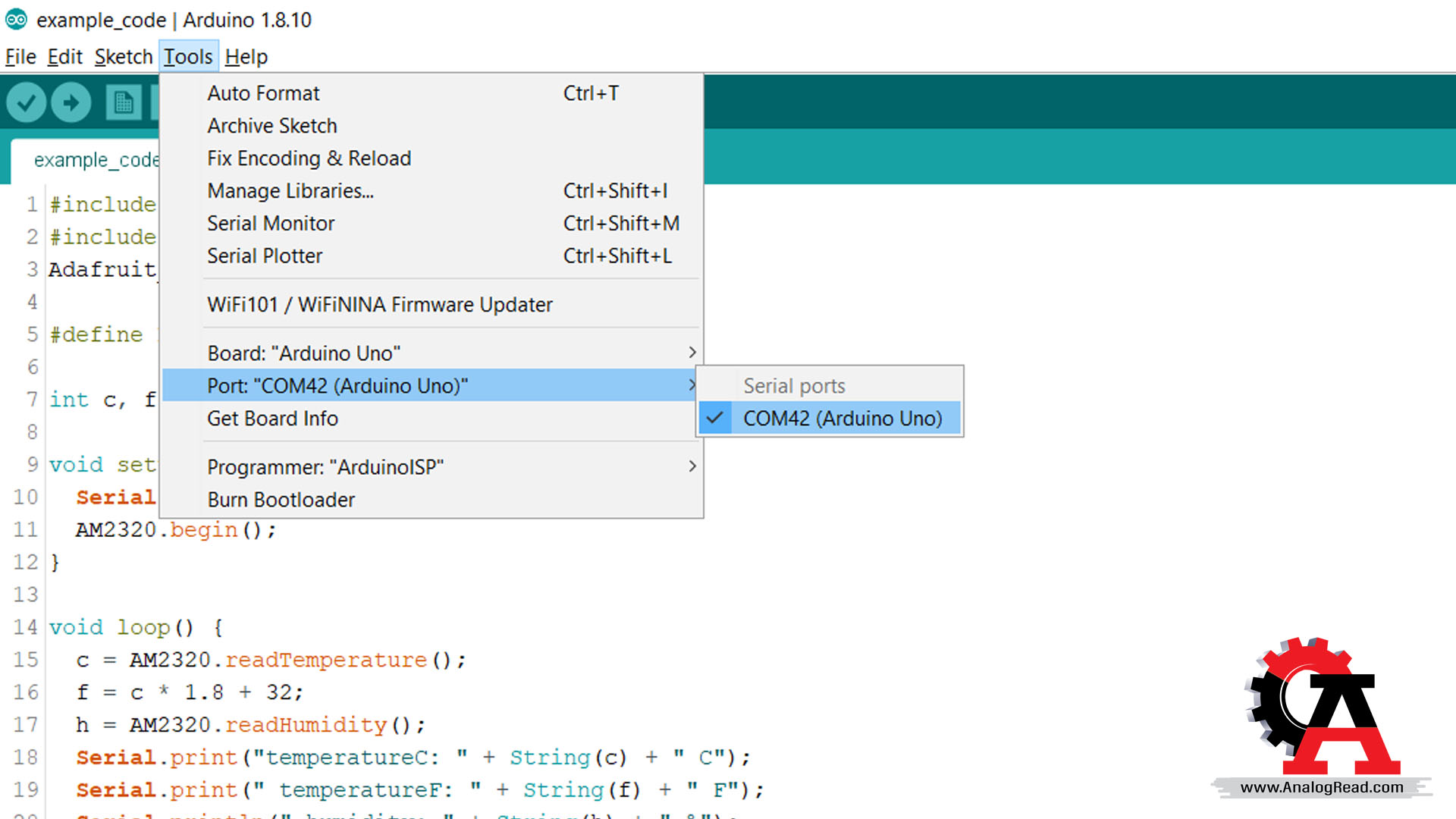Close the Tools menu via its header
Image resolution: width=1456 pixels, height=819 pixels.
[x=189, y=57]
